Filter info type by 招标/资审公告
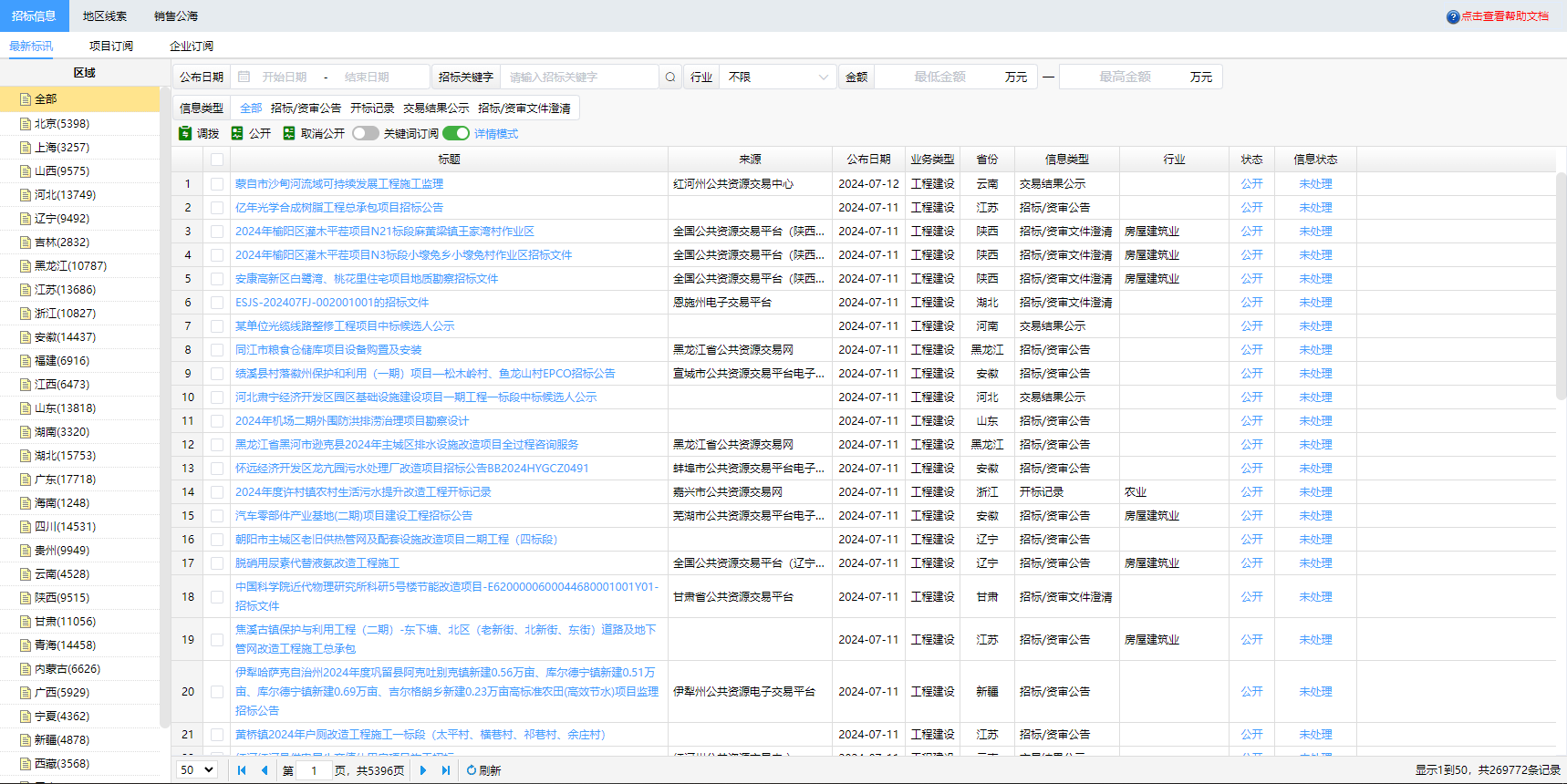 tap(306, 108)
